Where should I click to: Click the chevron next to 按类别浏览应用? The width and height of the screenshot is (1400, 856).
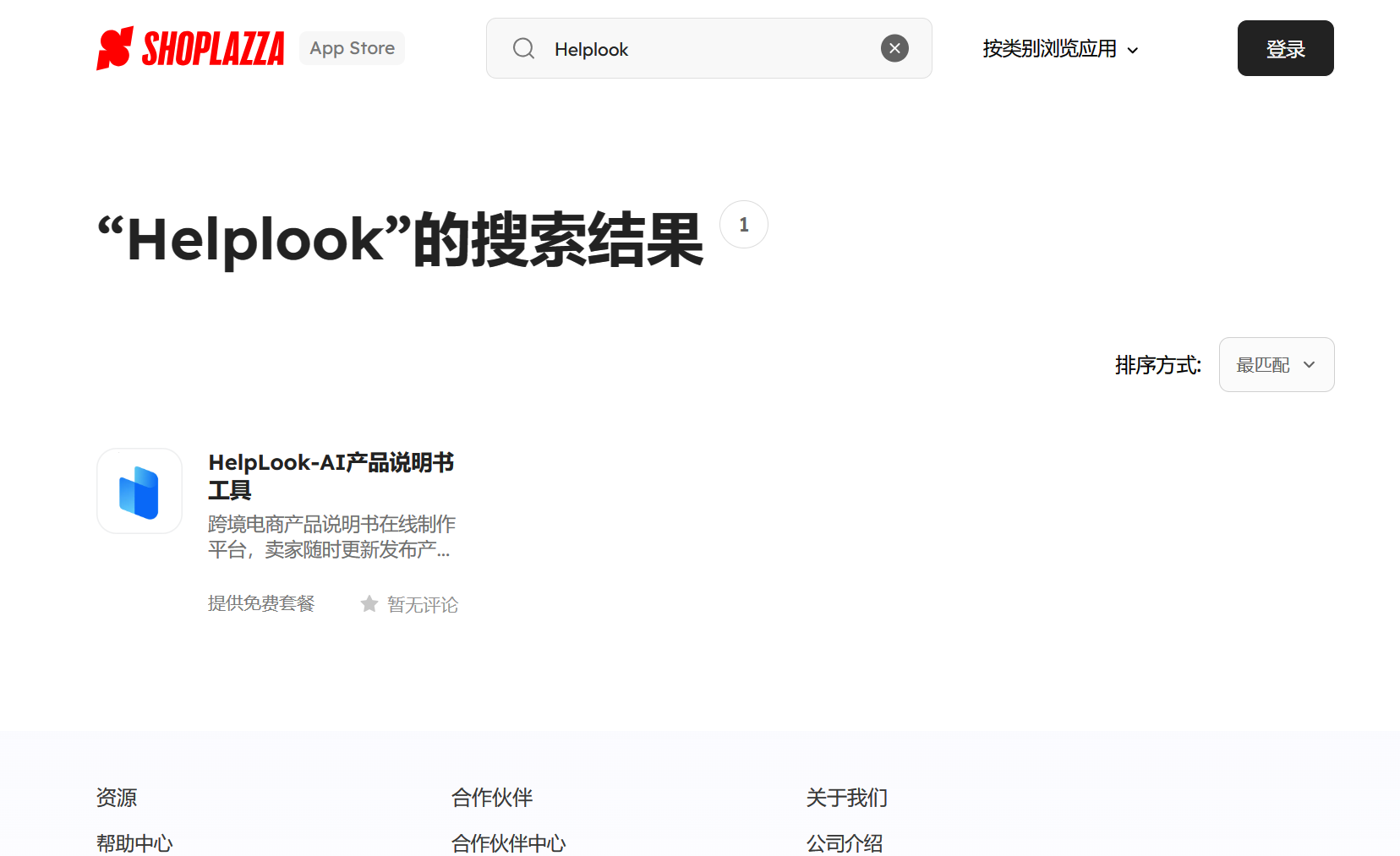click(x=1134, y=50)
